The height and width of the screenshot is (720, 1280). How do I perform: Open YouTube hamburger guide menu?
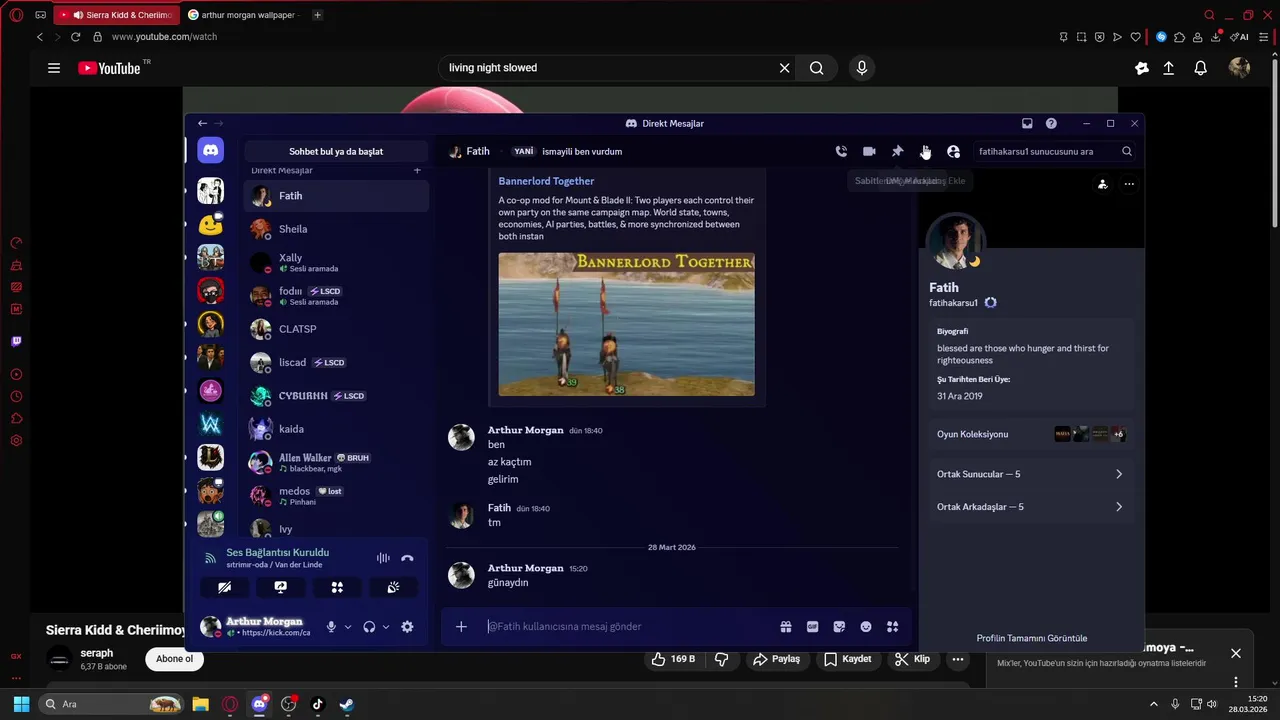coord(54,68)
